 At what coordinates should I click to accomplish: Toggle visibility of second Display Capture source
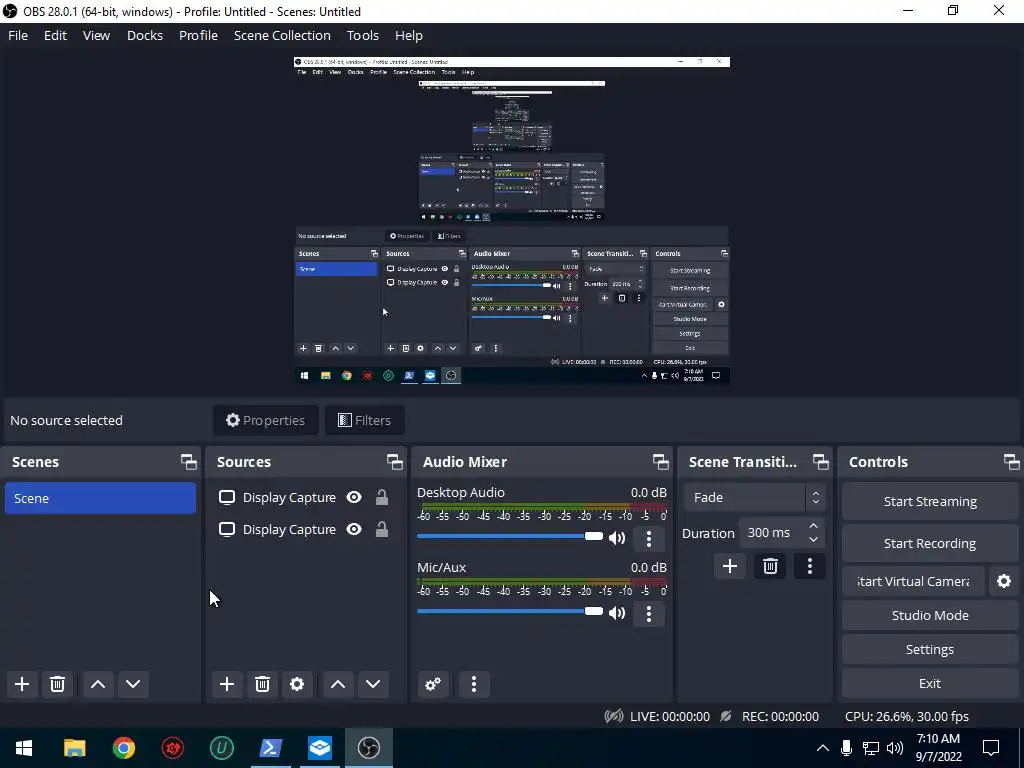[x=354, y=529]
